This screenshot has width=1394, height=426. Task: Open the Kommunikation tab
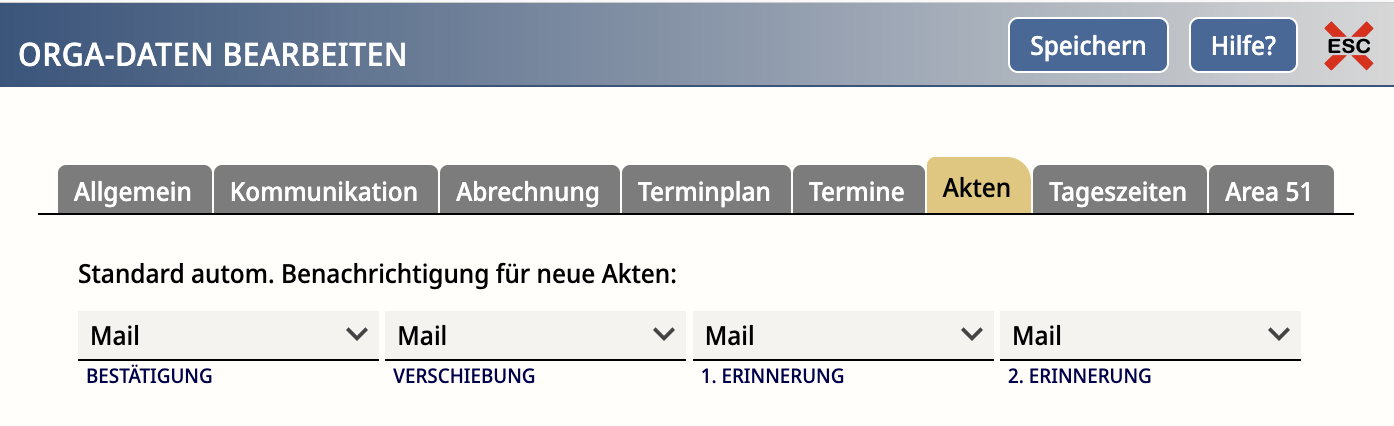[x=325, y=190]
